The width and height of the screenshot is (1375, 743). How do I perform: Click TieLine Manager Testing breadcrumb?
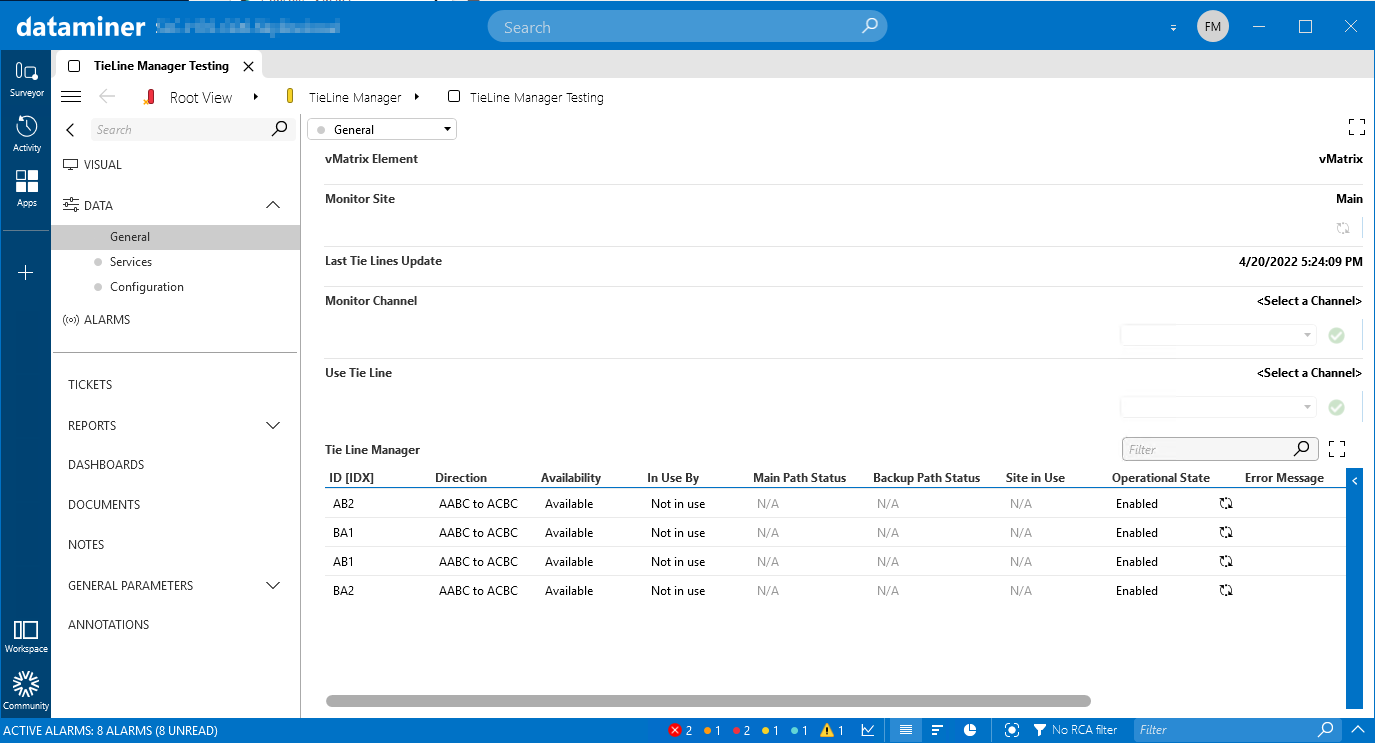[x=537, y=97]
